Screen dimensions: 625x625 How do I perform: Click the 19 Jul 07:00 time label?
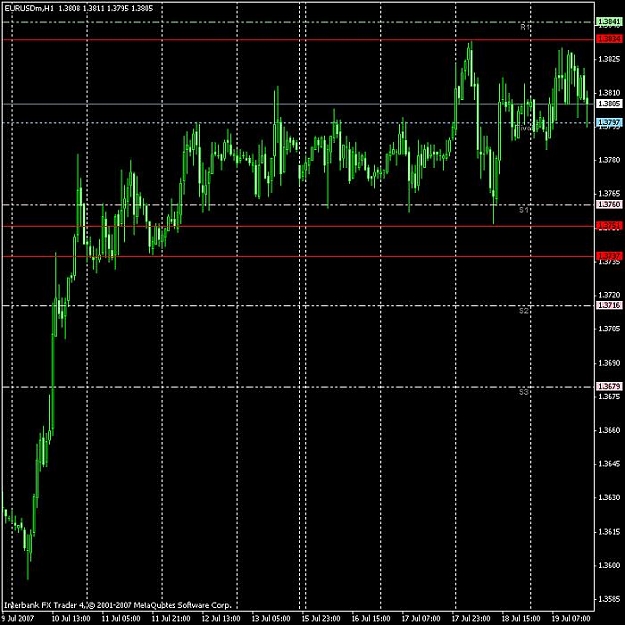[570, 619]
